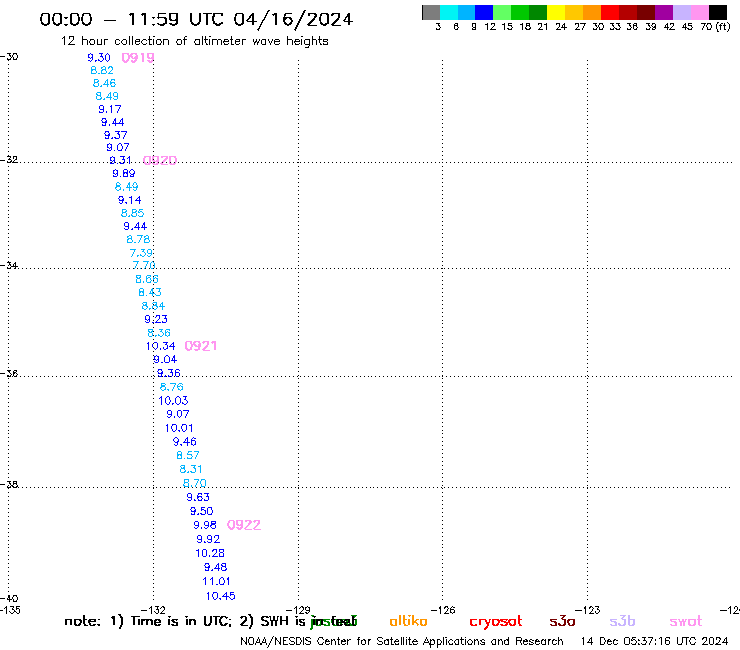Click the gray swatch in the color scale
The height and width of the screenshot is (650, 740).
tap(431, 12)
